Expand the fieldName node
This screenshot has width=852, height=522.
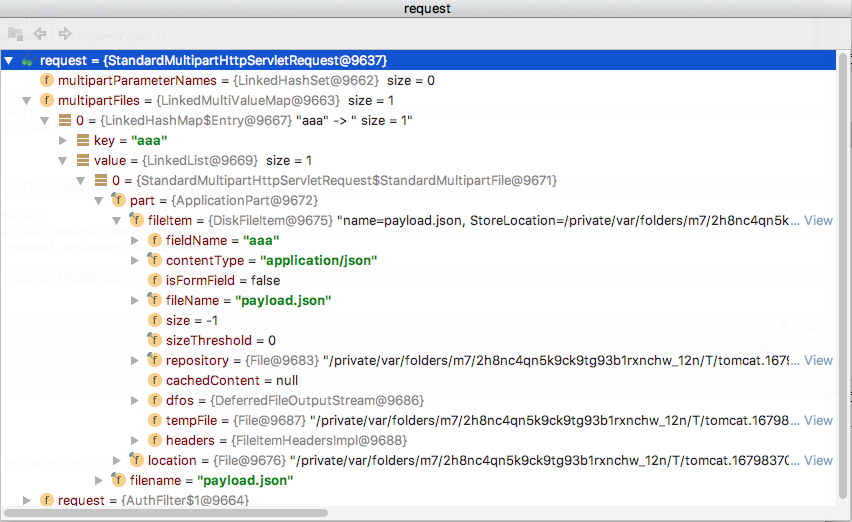point(135,241)
